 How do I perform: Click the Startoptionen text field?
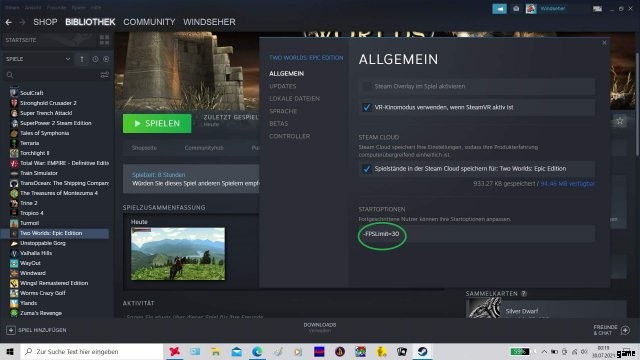point(477,234)
